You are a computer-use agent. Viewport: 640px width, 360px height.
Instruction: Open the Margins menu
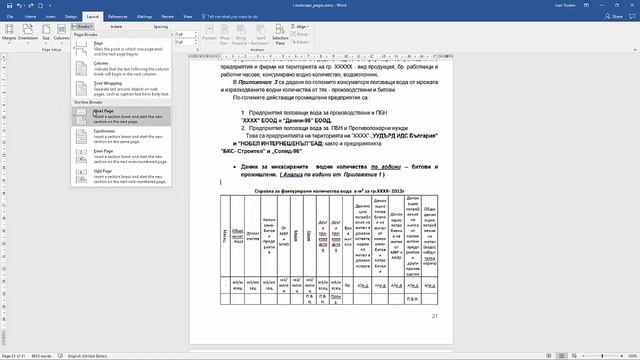tap(9, 33)
